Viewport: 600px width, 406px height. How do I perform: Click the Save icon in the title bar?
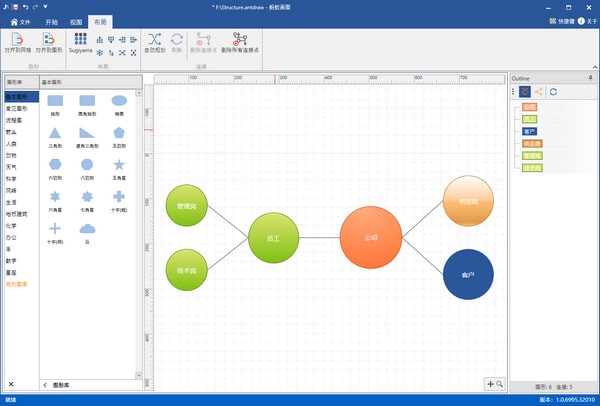pyautogui.click(x=15, y=7)
